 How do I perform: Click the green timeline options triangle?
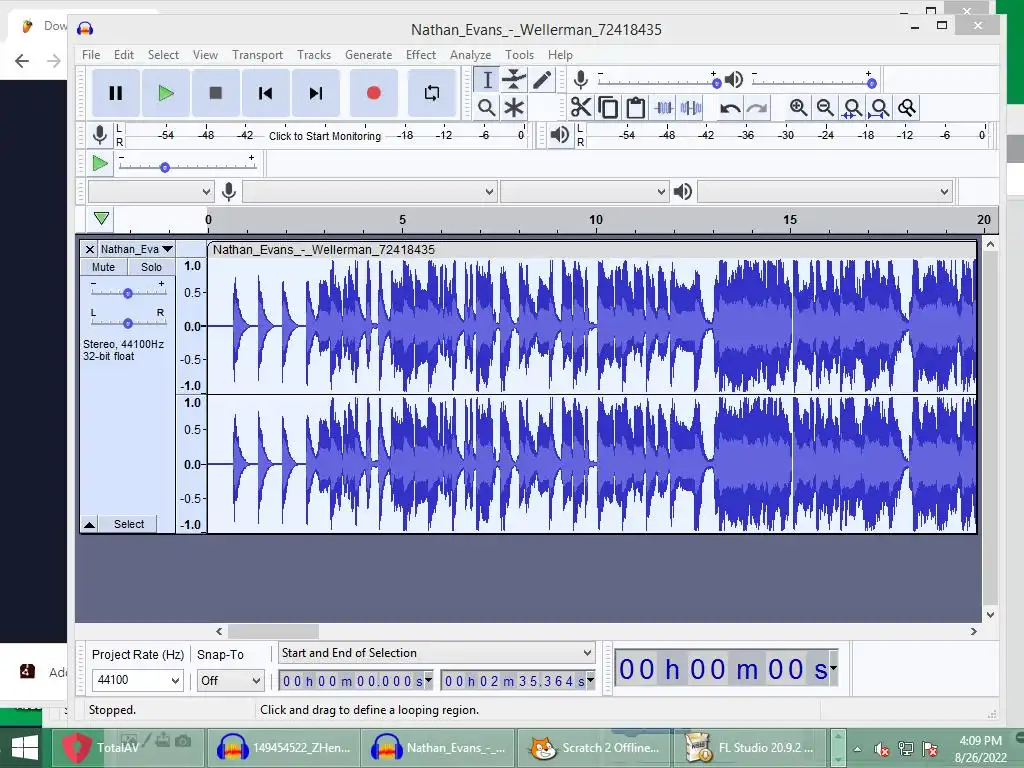[101, 218]
